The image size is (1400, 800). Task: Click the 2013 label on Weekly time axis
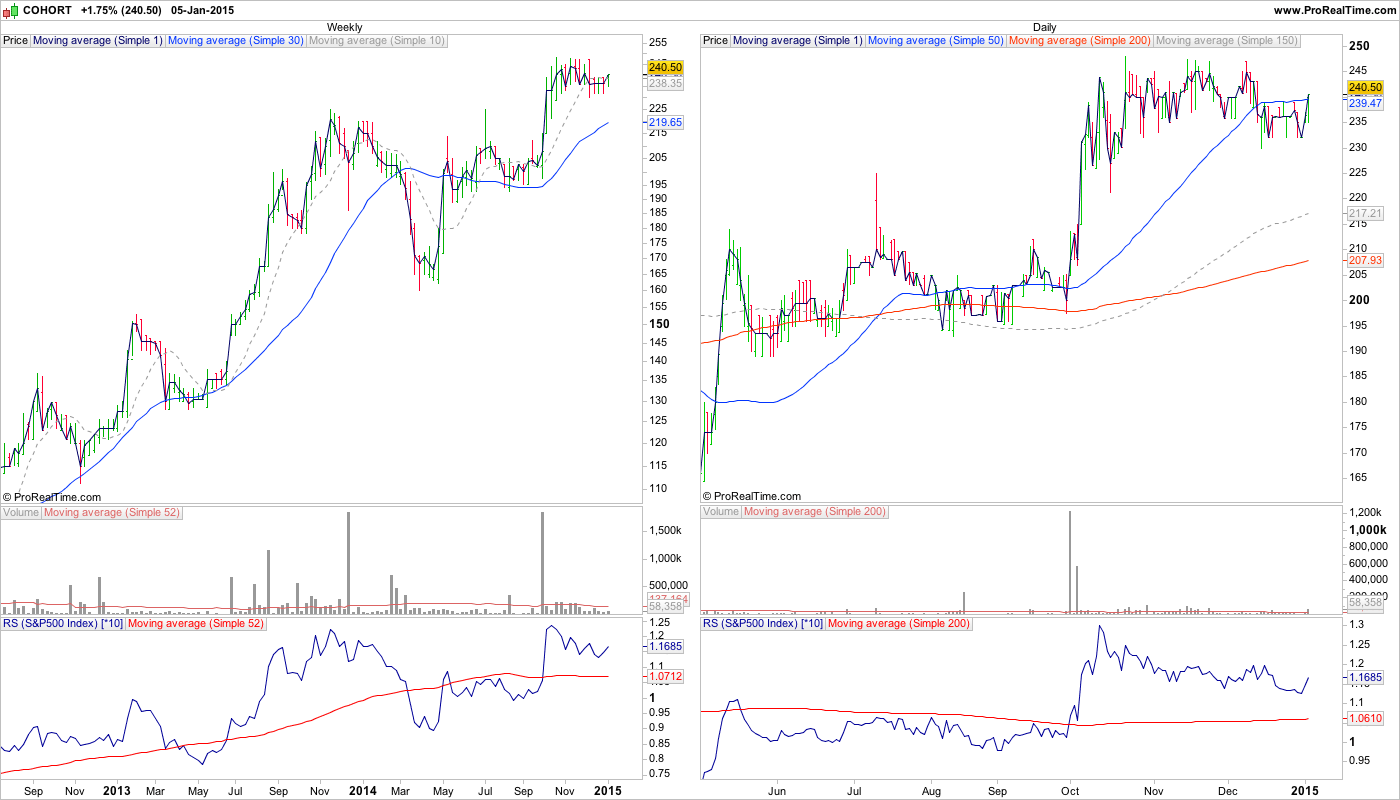pos(118,790)
